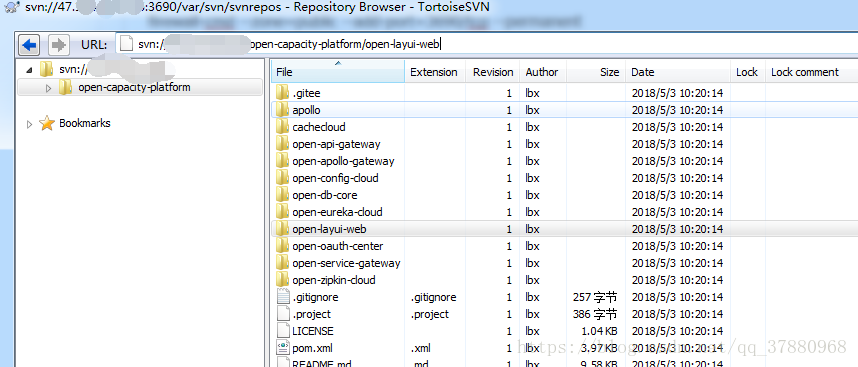Select the .gitee folder icon
Image resolution: width=858 pixels, height=367 pixels.
282,93
